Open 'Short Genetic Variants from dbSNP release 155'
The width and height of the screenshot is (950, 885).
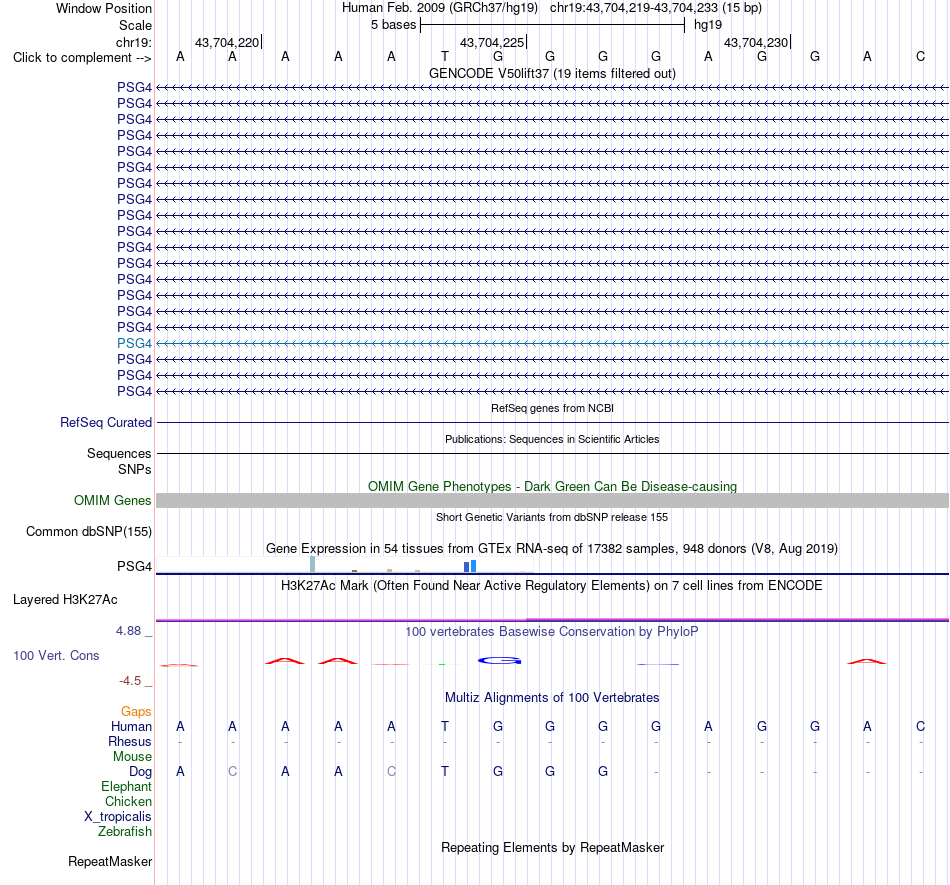[552, 517]
